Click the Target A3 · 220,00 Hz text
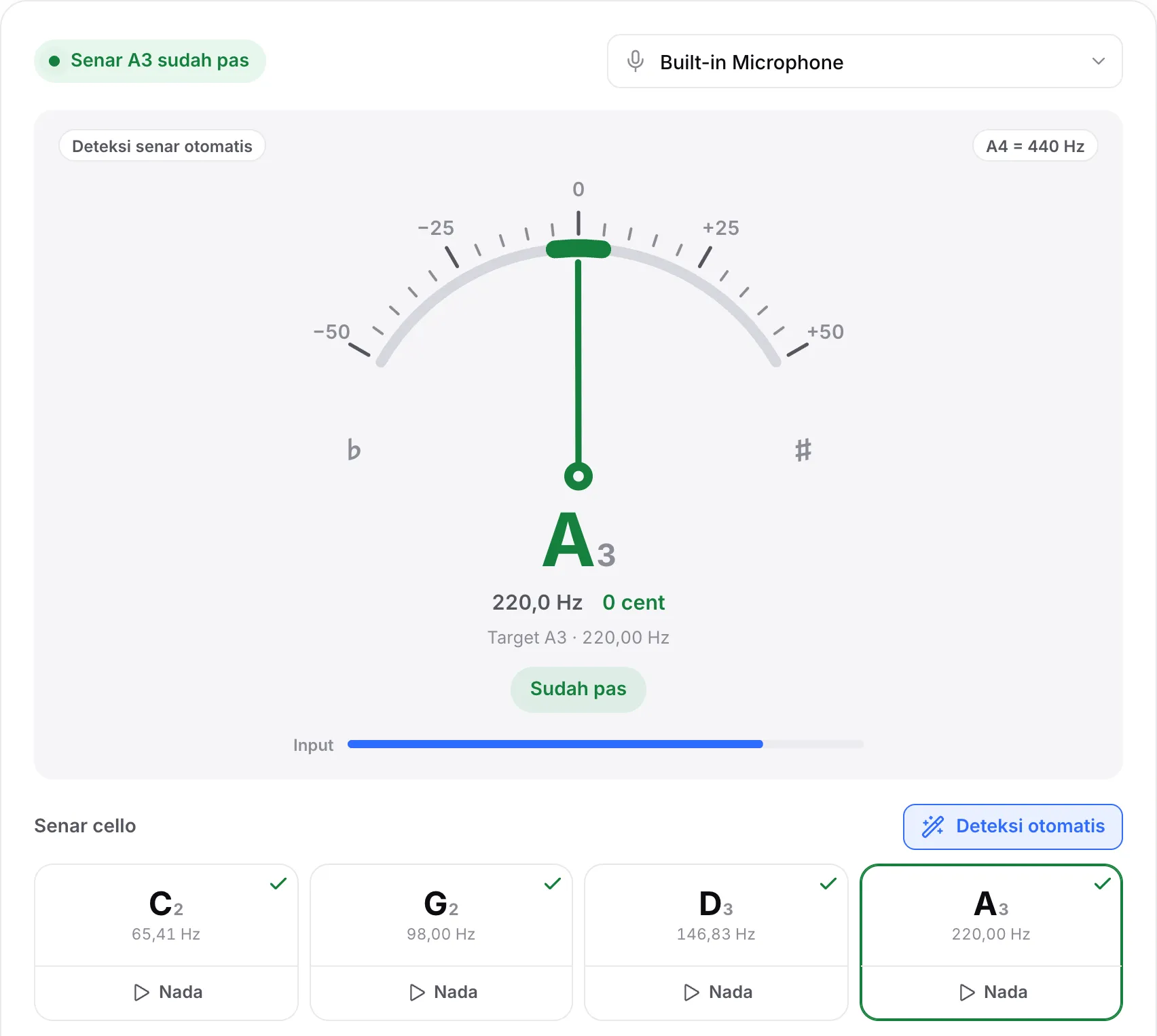Image resolution: width=1157 pixels, height=1036 pixels. (578, 637)
